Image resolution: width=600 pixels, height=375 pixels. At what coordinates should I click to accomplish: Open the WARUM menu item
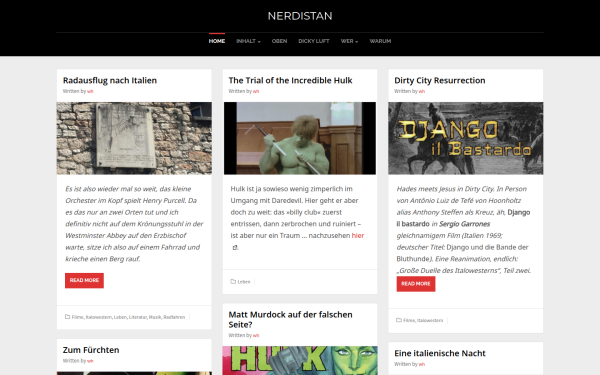[x=380, y=41]
